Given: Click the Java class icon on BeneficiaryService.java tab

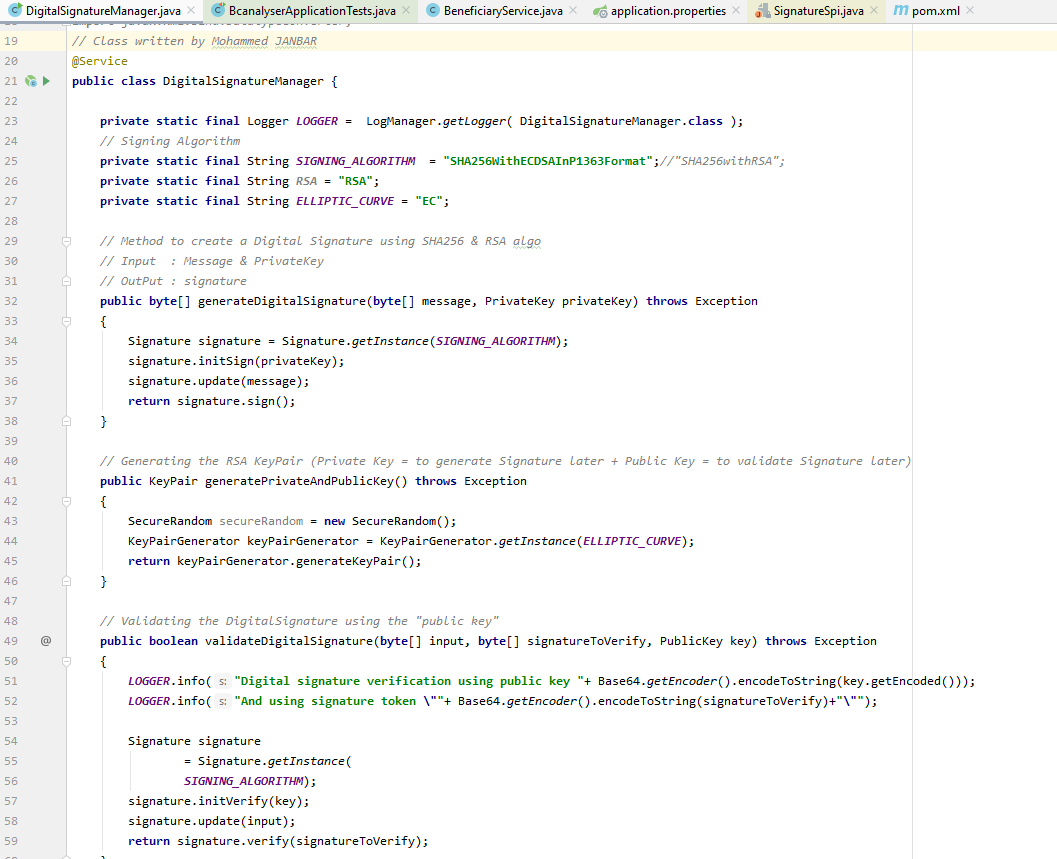Looking at the screenshot, I should pos(433,11).
